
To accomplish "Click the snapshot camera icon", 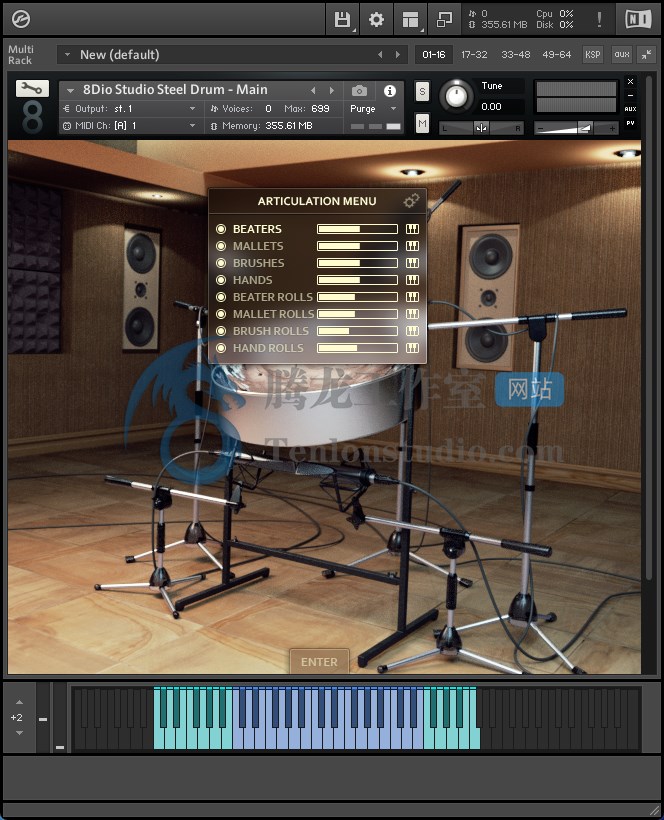I will [359, 91].
